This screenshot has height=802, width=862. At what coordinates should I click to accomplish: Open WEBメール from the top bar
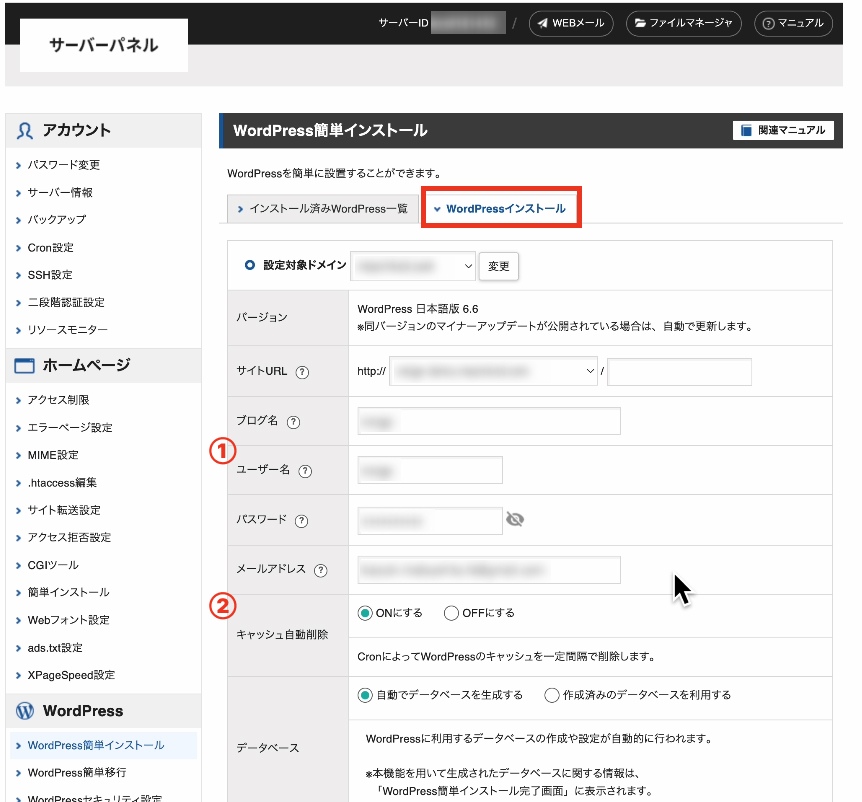pyautogui.click(x=572, y=23)
